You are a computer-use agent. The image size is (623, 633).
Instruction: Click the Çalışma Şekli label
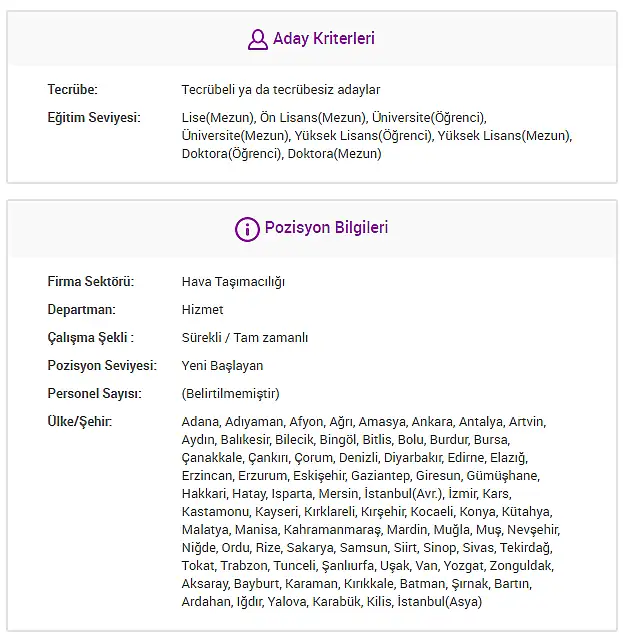pos(91,337)
